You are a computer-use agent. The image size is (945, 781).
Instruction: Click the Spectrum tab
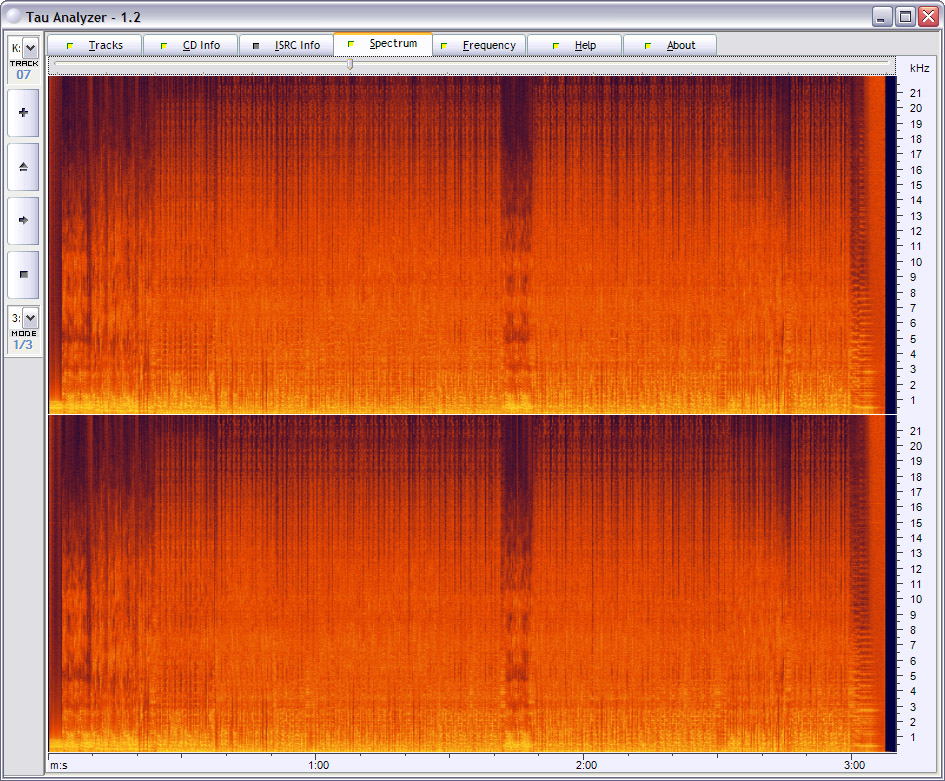click(382, 44)
